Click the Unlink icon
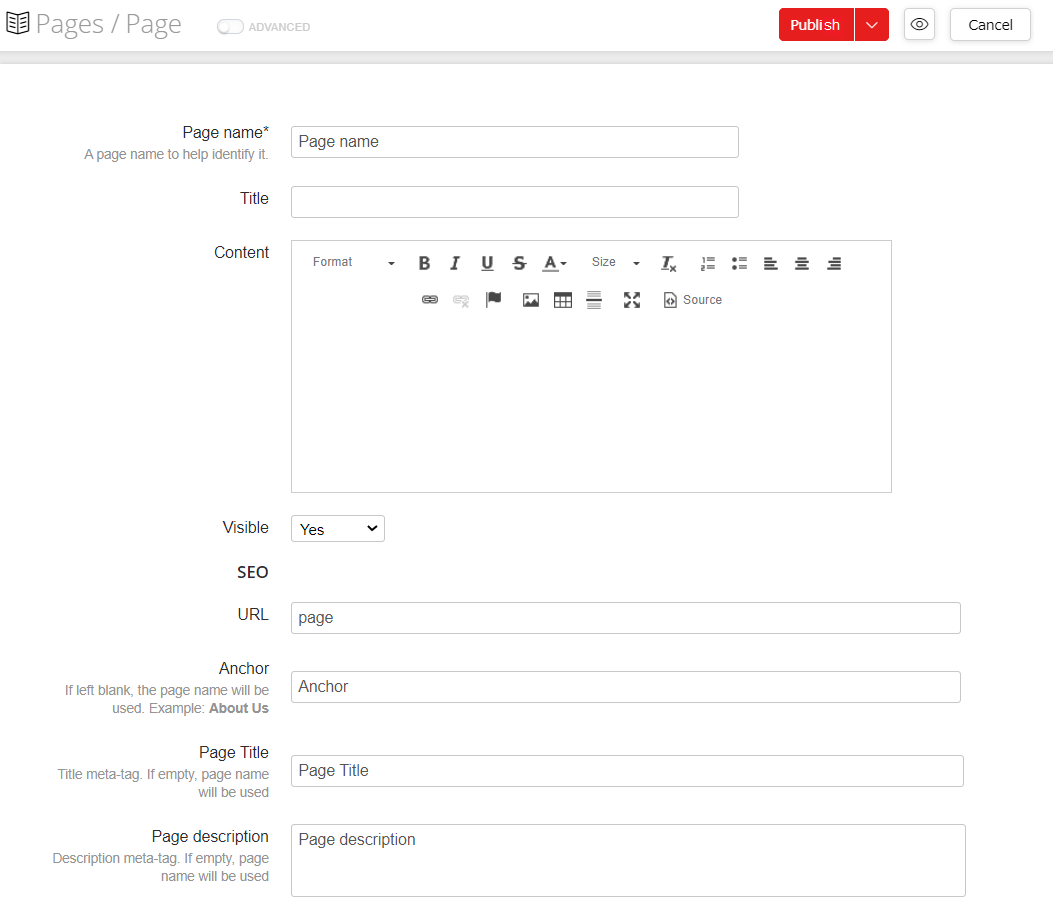 [x=460, y=299]
